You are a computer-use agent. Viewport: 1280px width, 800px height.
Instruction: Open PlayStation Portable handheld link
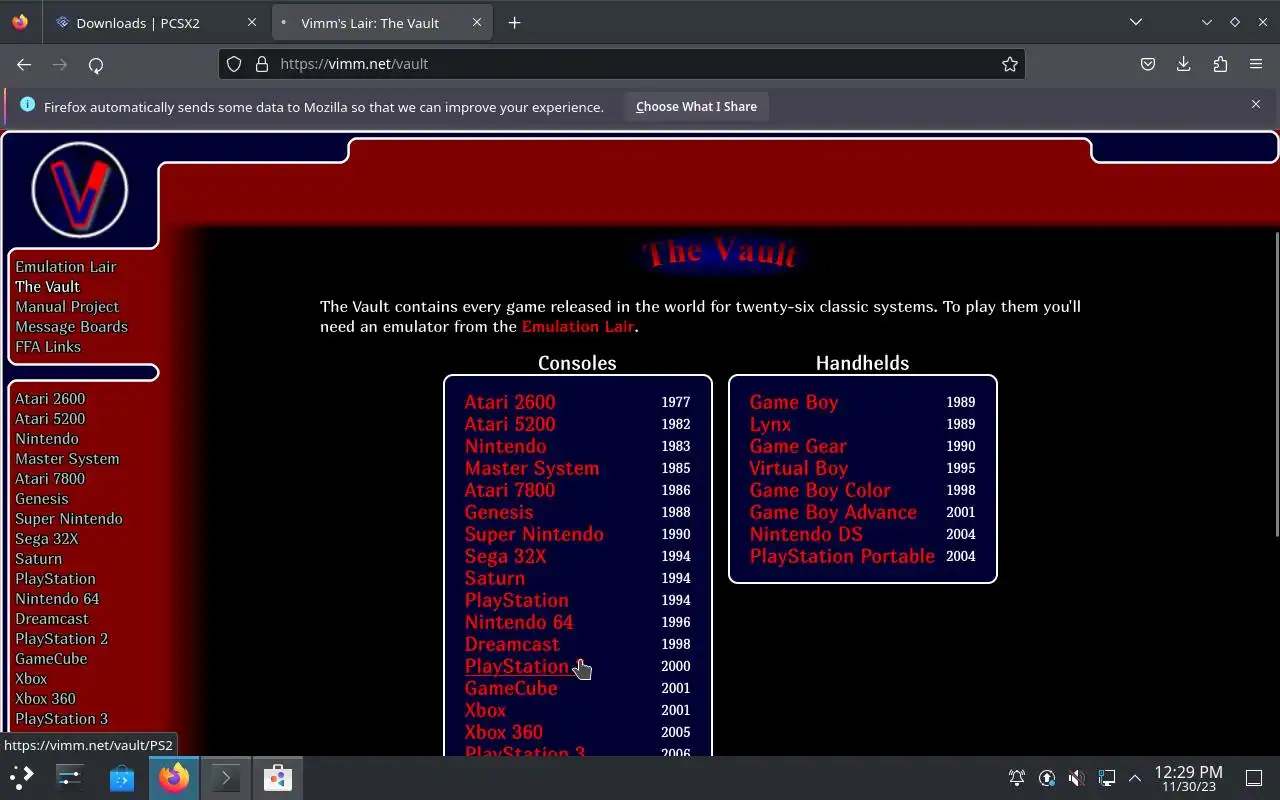coord(842,556)
